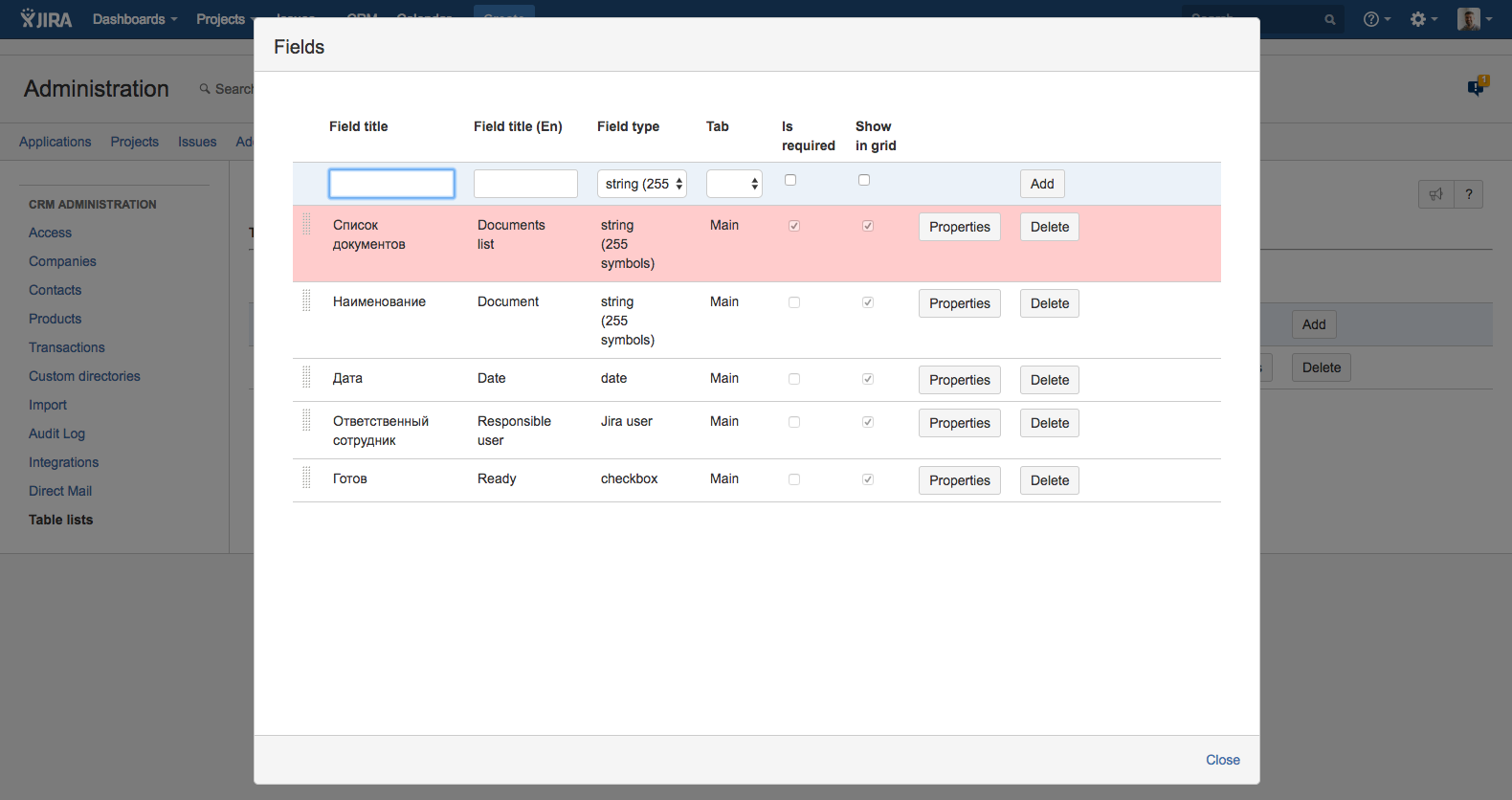Image resolution: width=1512 pixels, height=800 pixels.
Task: Enable Is required checkbox for new field
Action: 790,180
